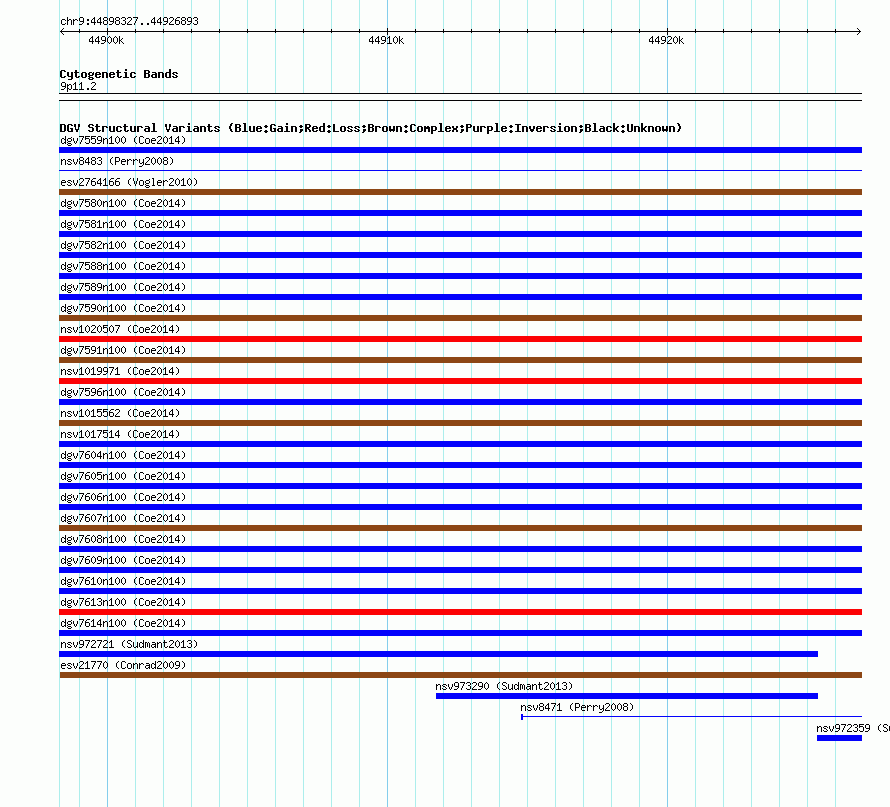Open dgv7590n100 (Coe2014) variant label

123,308
